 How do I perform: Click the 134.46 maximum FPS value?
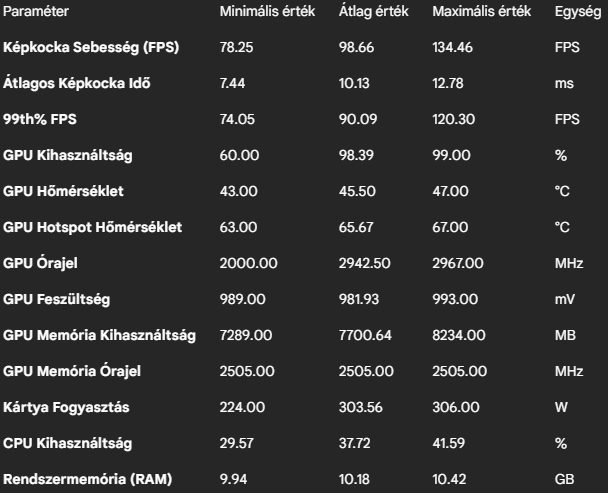click(x=453, y=47)
